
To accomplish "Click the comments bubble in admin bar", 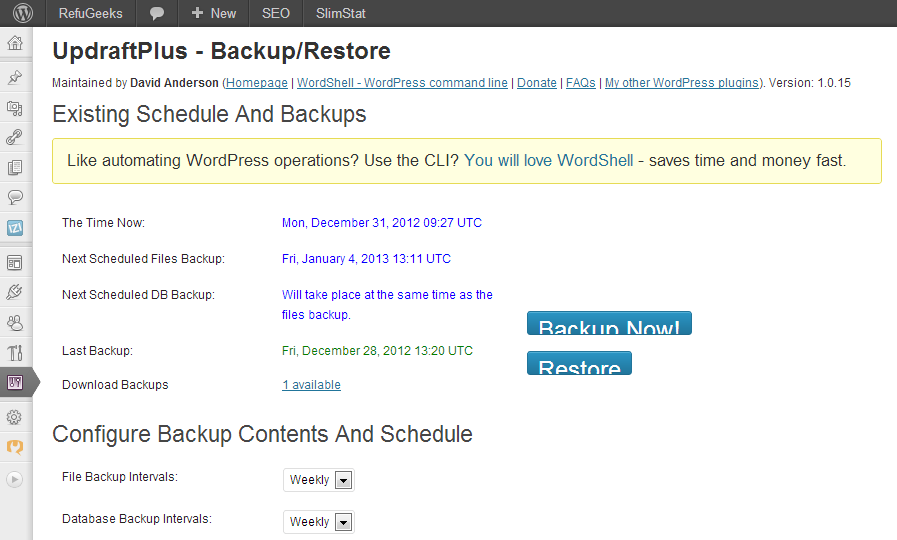I will 157,13.
